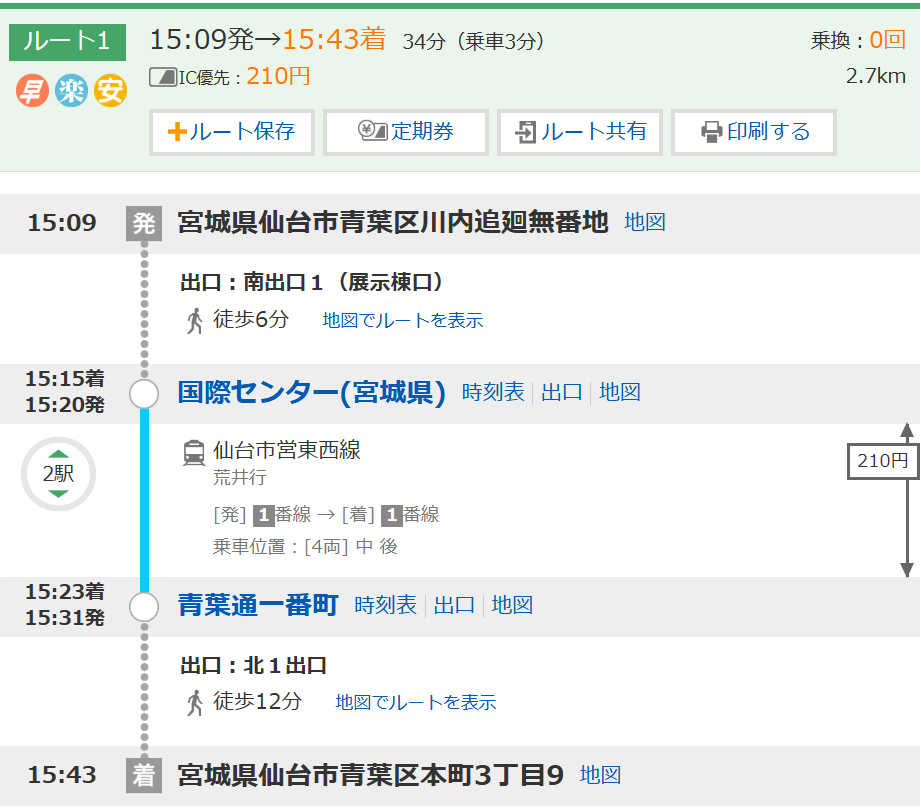The width and height of the screenshot is (921, 808).
Task: Click the yellow 安 (cheapest) badge icon
Action: [x=110, y=91]
